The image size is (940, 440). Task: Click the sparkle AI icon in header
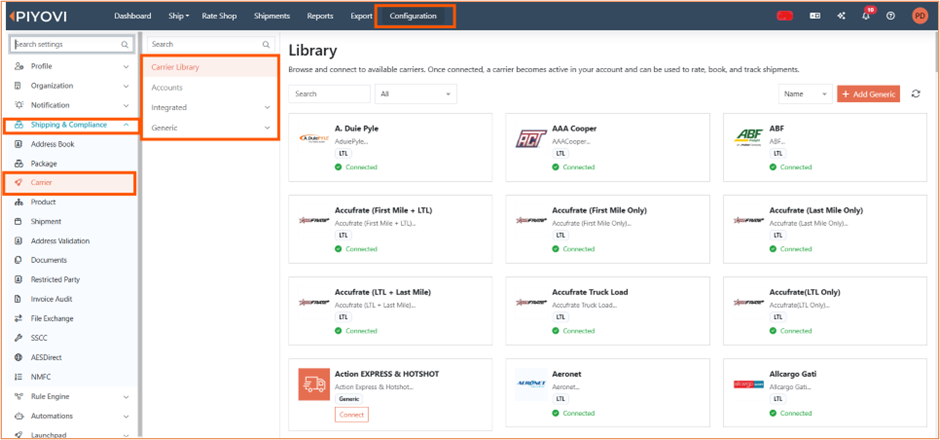[x=841, y=16]
